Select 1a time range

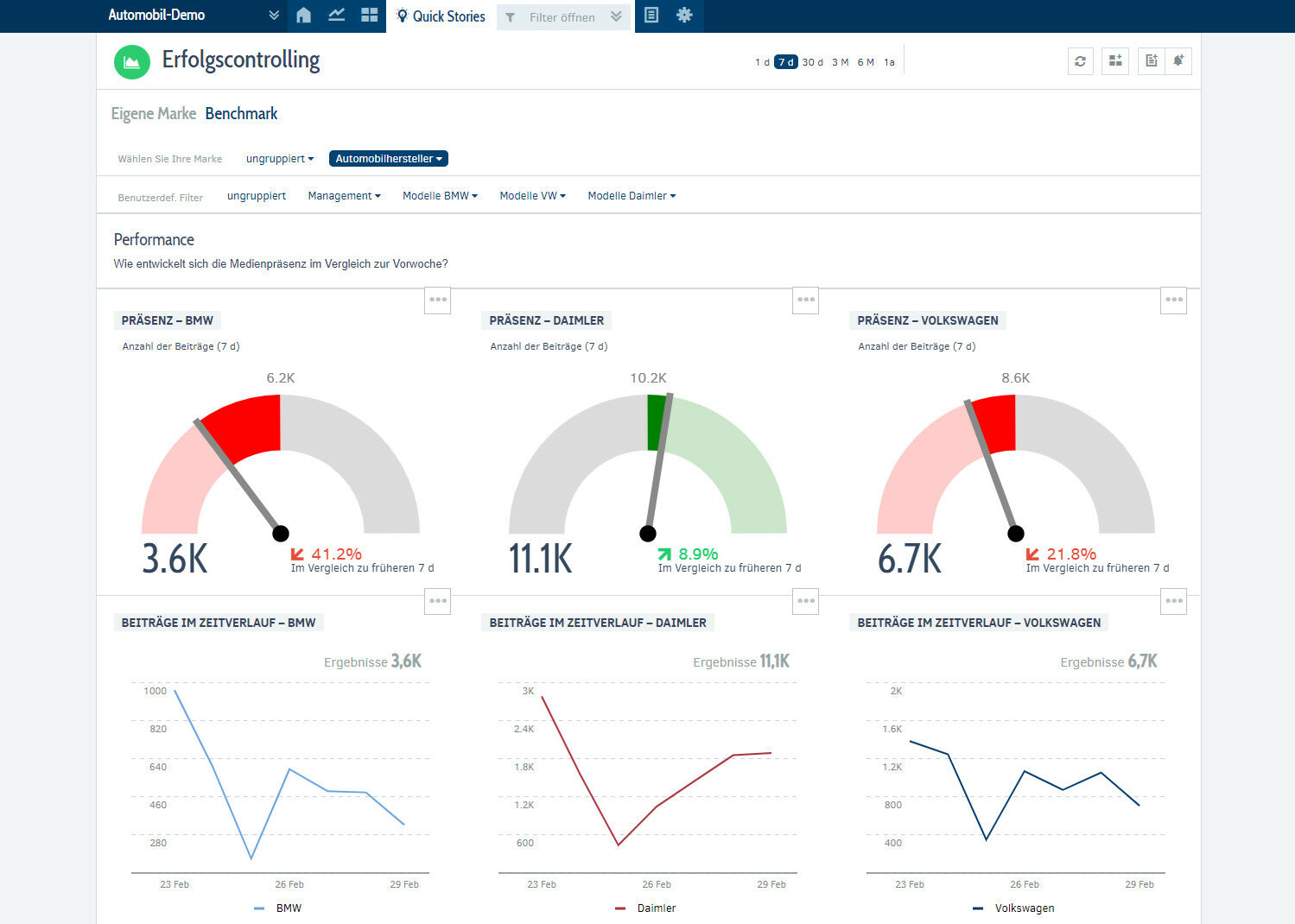click(x=889, y=62)
